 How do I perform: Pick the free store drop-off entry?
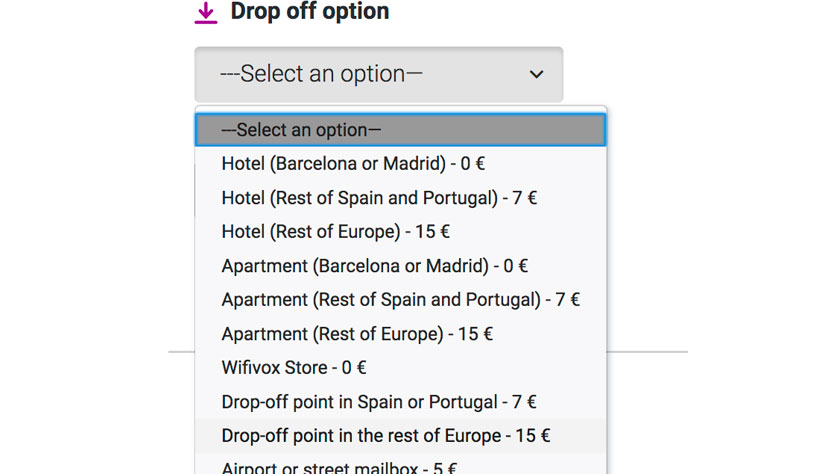(x=400, y=368)
